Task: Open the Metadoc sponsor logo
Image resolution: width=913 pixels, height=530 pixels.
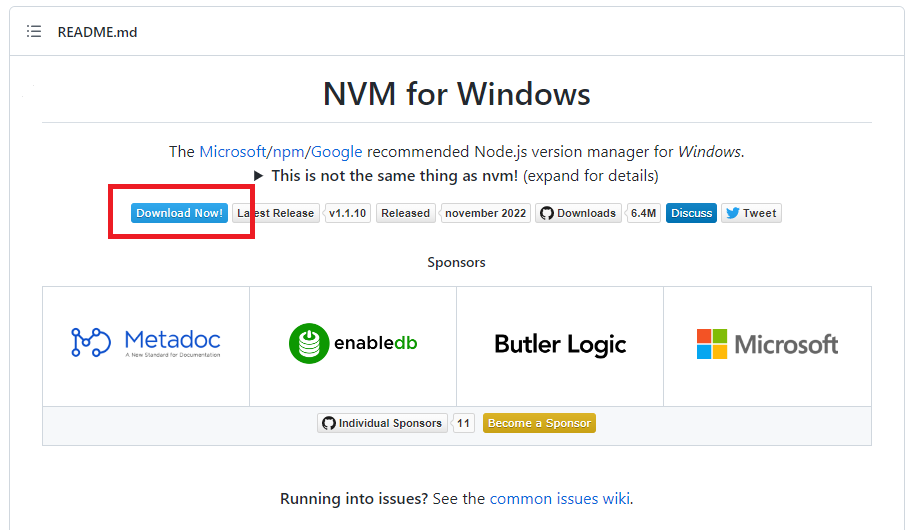Action: coord(146,342)
